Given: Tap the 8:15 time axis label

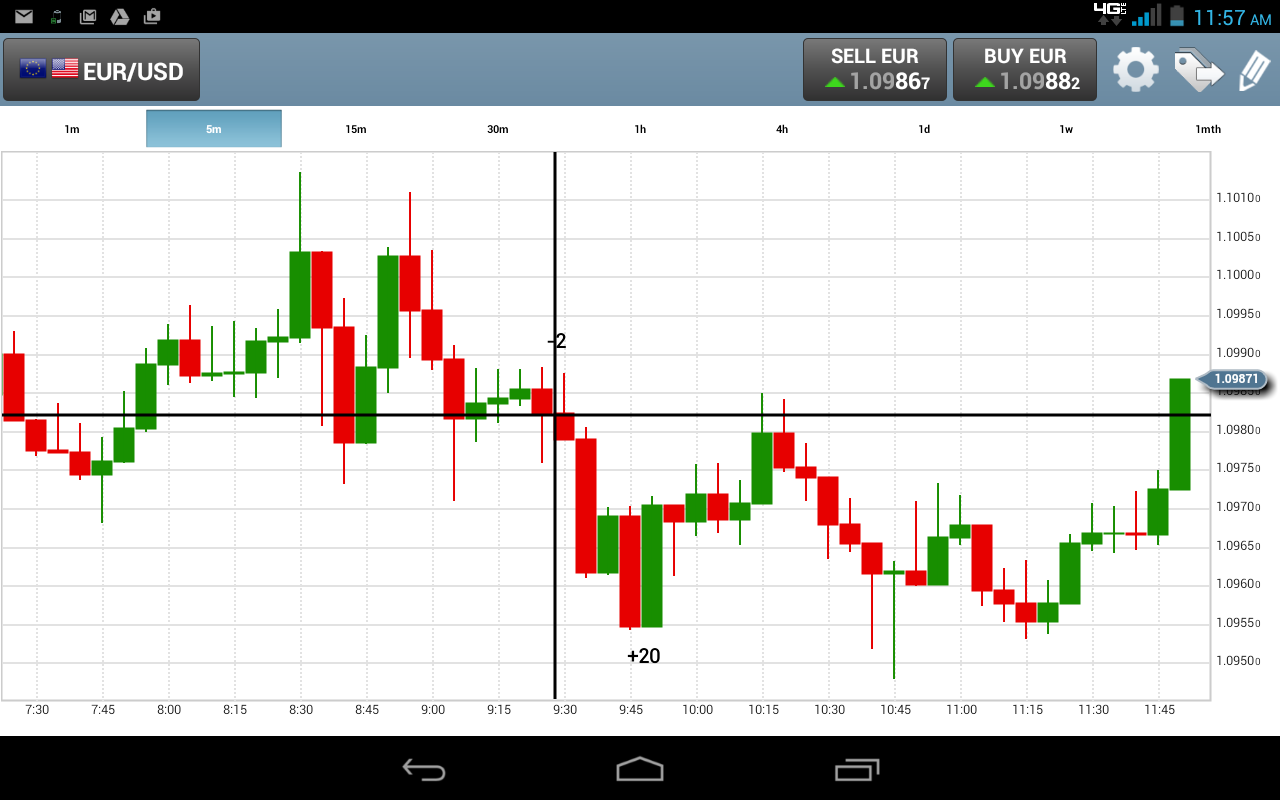Looking at the screenshot, I should click(x=235, y=710).
